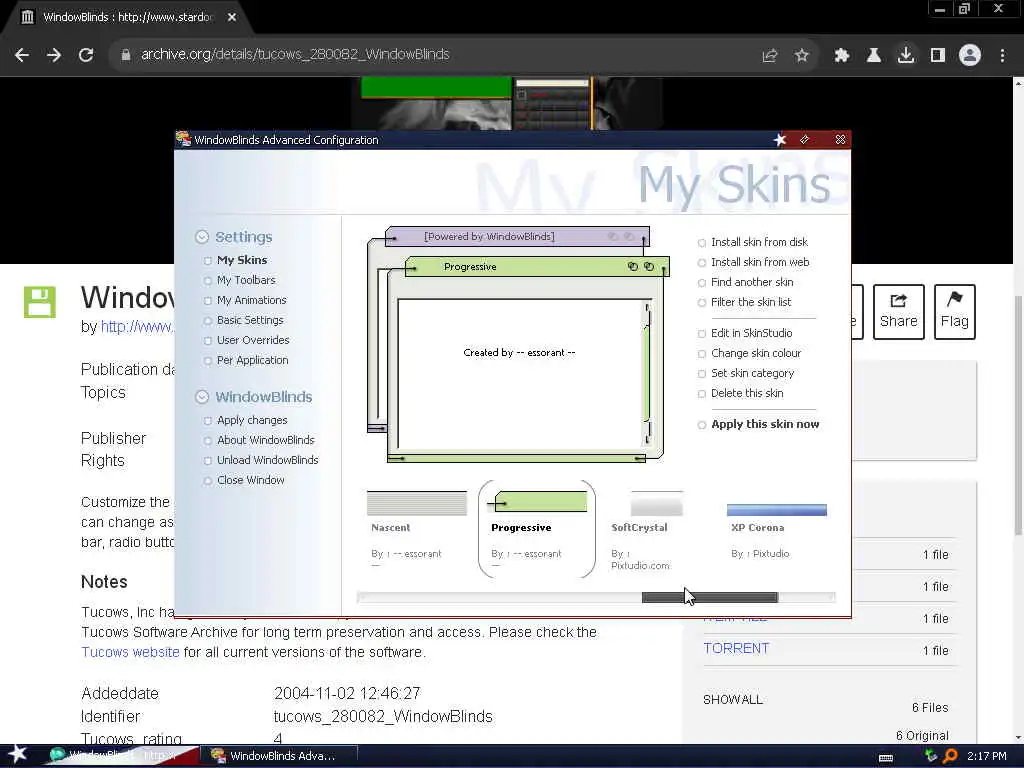Click the Share button on the archive page
The image size is (1024, 768).
coord(899,312)
